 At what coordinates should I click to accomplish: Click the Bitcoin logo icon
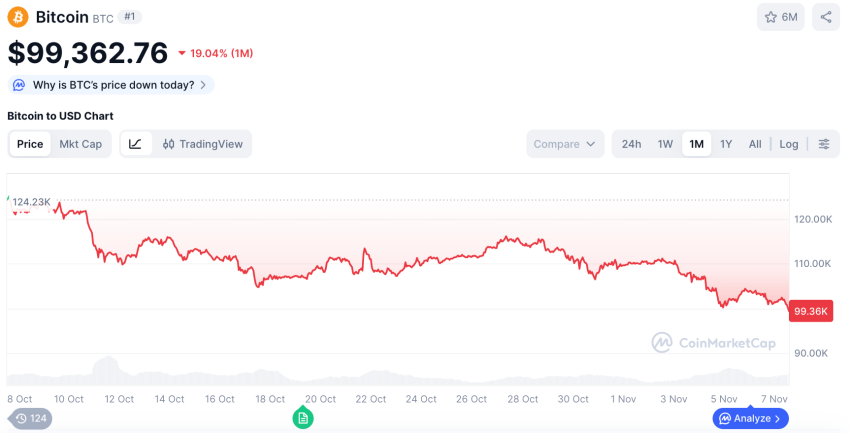coord(18,17)
